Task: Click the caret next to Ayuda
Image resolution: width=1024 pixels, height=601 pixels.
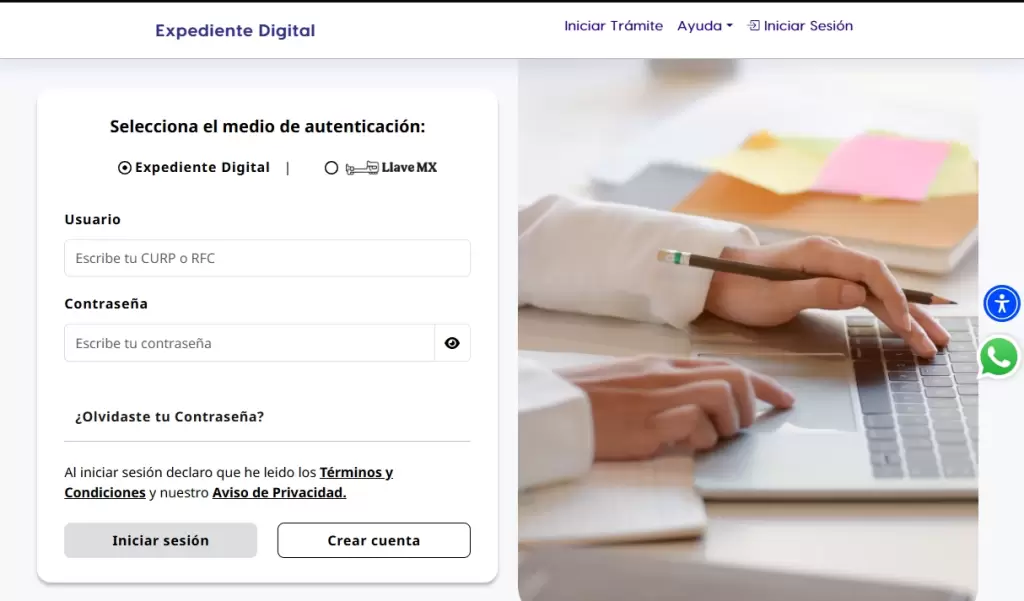Action: coord(728,27)
